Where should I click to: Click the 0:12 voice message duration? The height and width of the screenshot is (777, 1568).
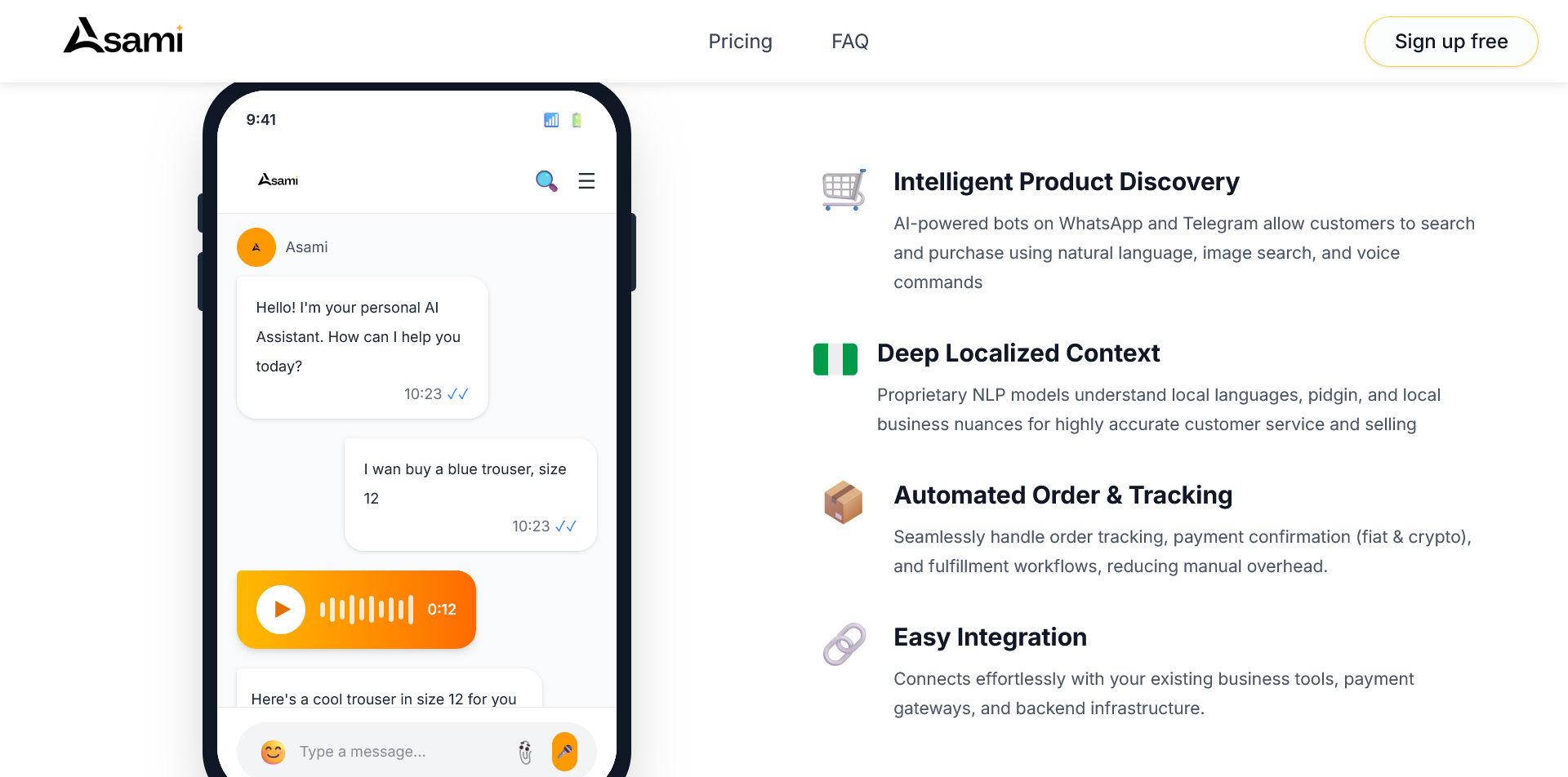click(442, 610)
